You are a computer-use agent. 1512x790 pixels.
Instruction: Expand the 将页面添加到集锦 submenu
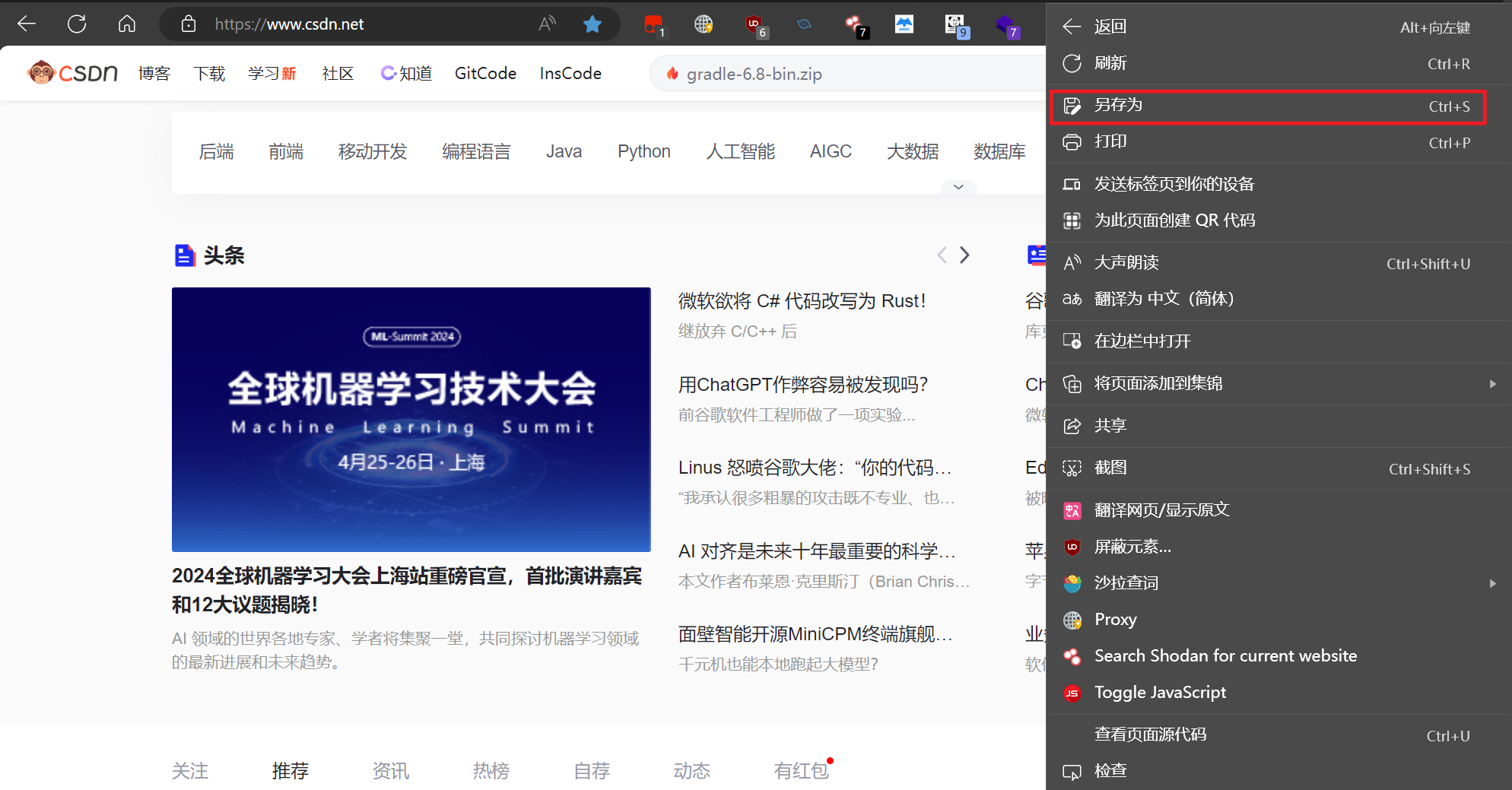pos(1279,384)
